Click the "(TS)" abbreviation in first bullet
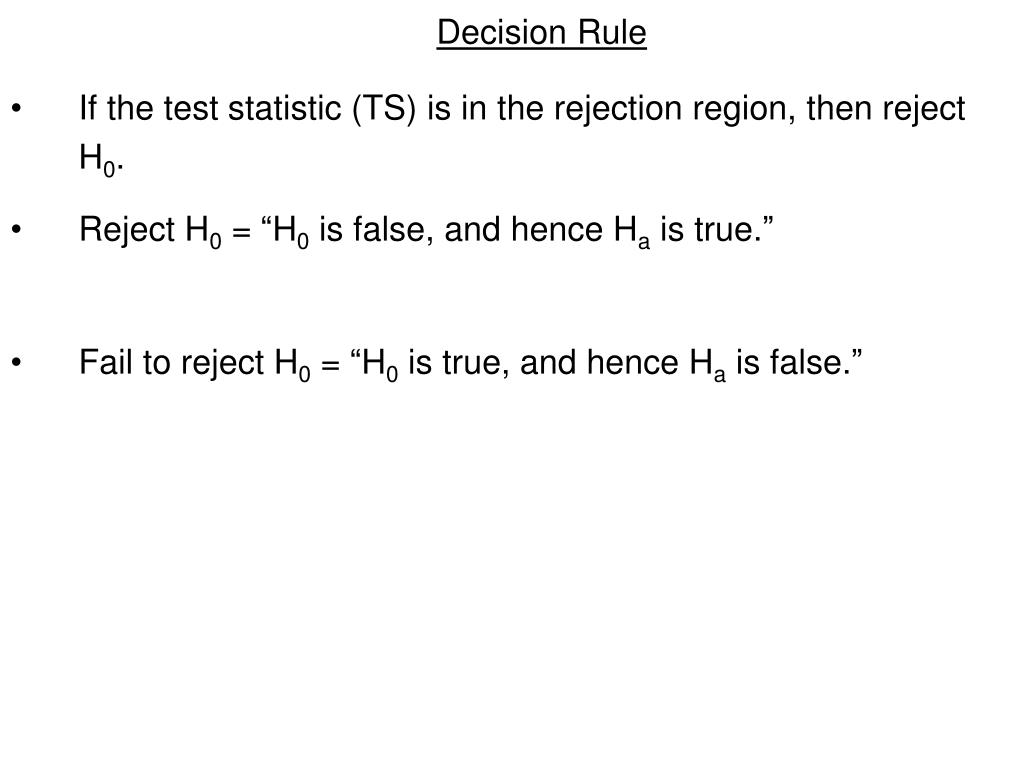This screenshot has height=768, width=1024. (384, 108)
